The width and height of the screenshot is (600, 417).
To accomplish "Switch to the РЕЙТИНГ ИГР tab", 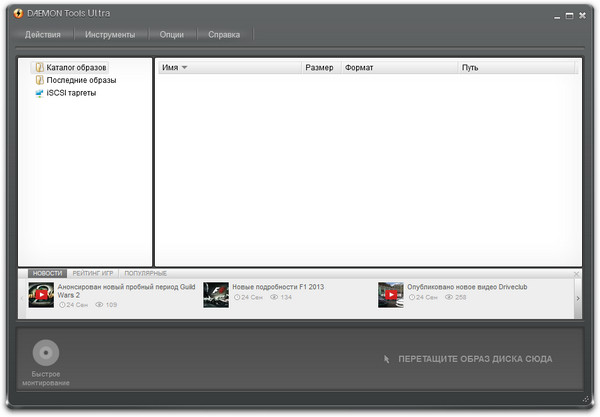I will [93, 273].
